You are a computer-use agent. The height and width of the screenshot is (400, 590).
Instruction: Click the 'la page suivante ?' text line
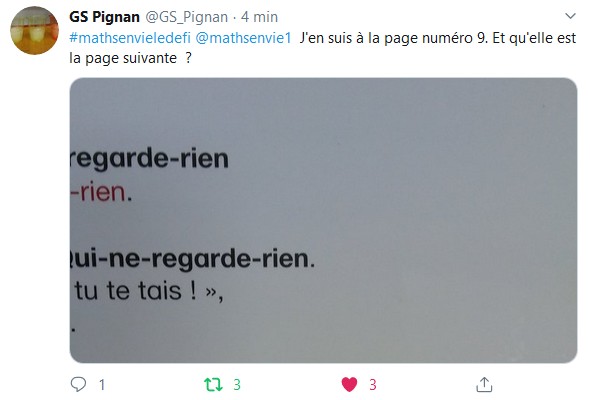[131, 58]
